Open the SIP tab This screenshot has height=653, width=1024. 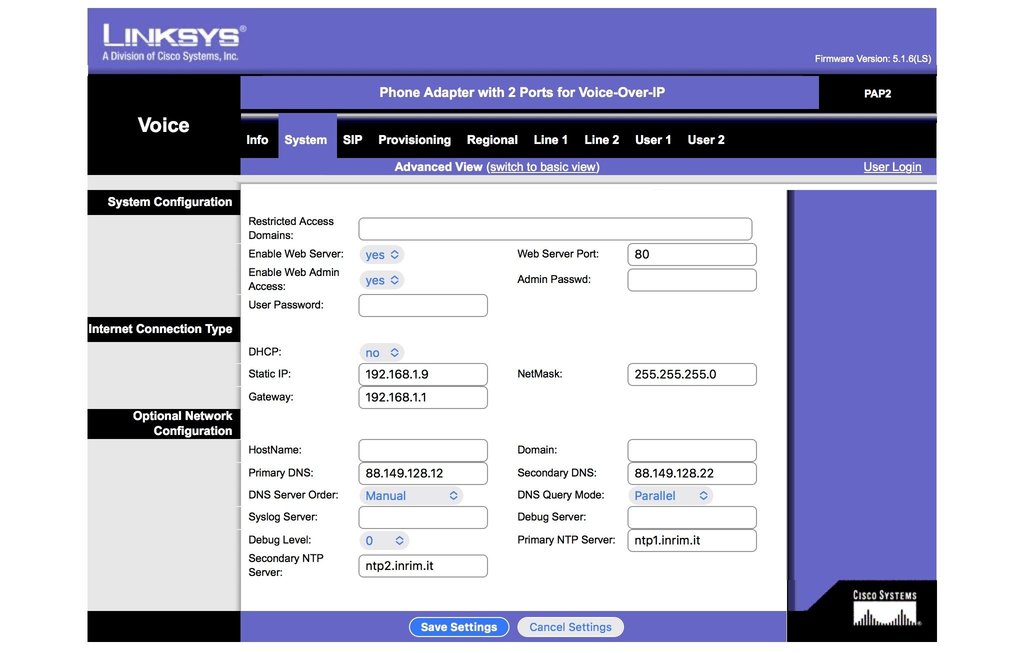[x=352, y=140]
